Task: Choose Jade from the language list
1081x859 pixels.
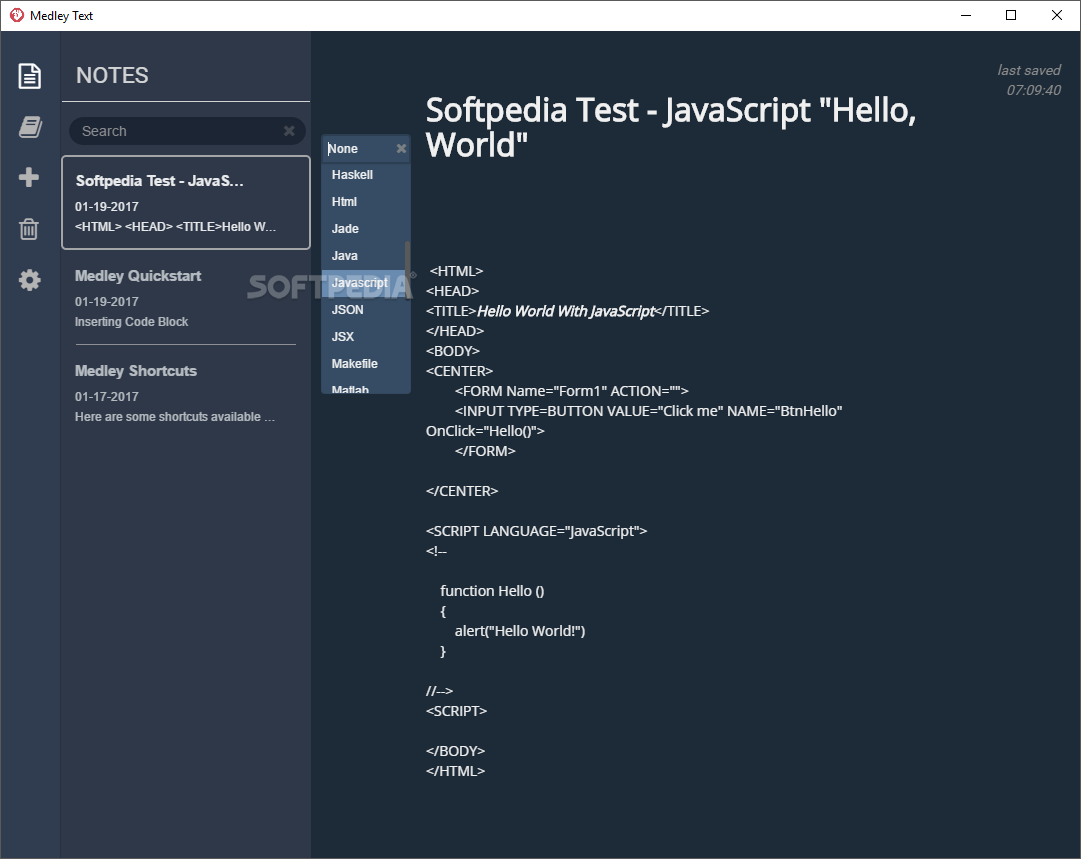Action: coord(365,229)
